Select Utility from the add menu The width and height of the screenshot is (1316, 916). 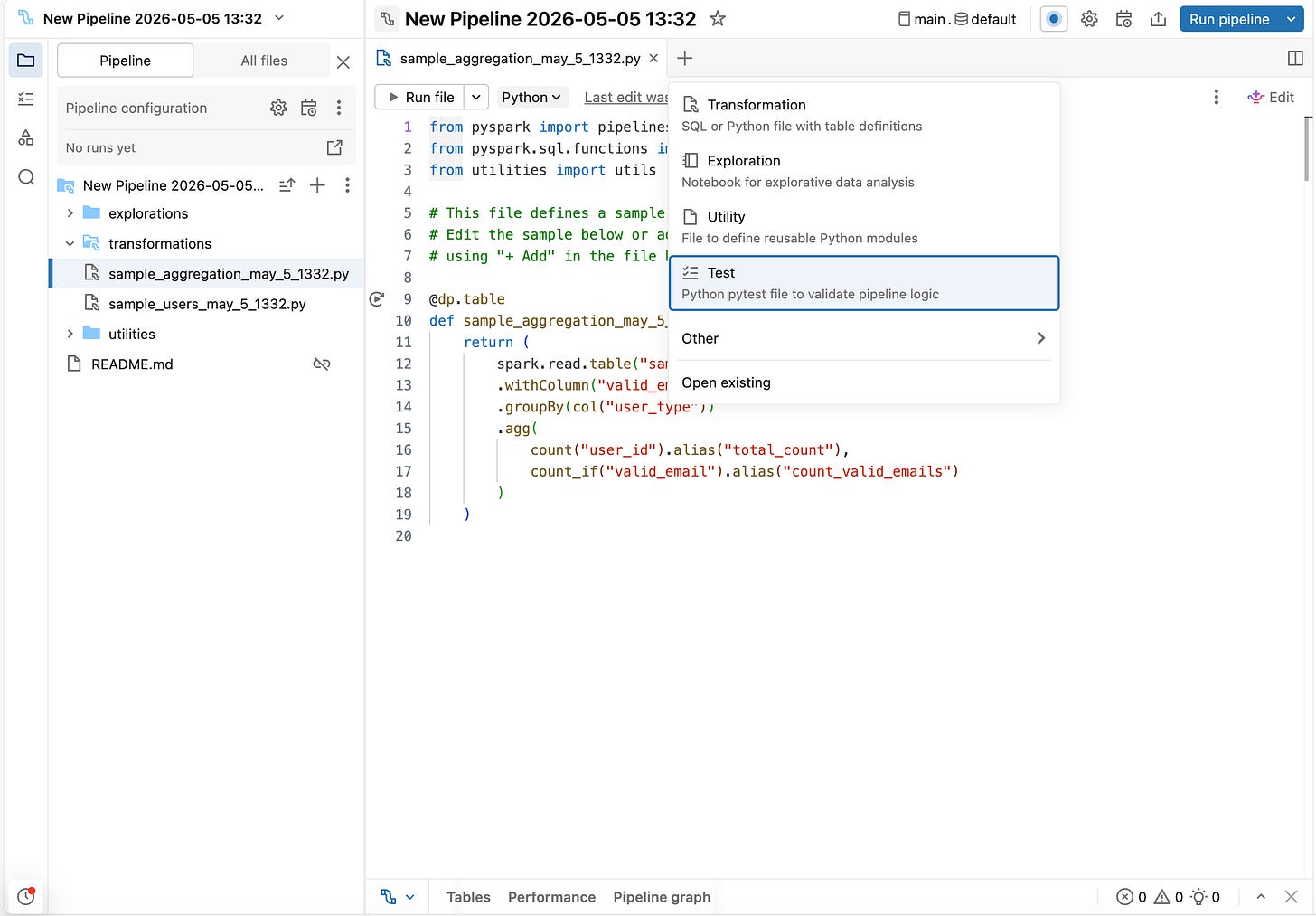click(863, 227)
